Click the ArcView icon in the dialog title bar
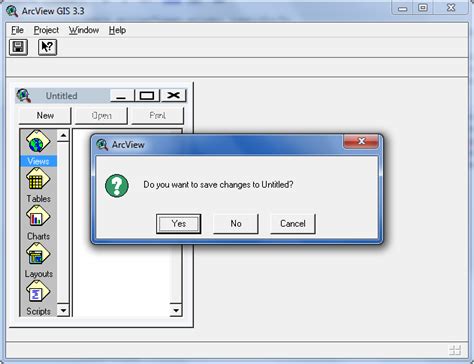Image resolution: width=474 pixels, height=364 pixels. 102,145
